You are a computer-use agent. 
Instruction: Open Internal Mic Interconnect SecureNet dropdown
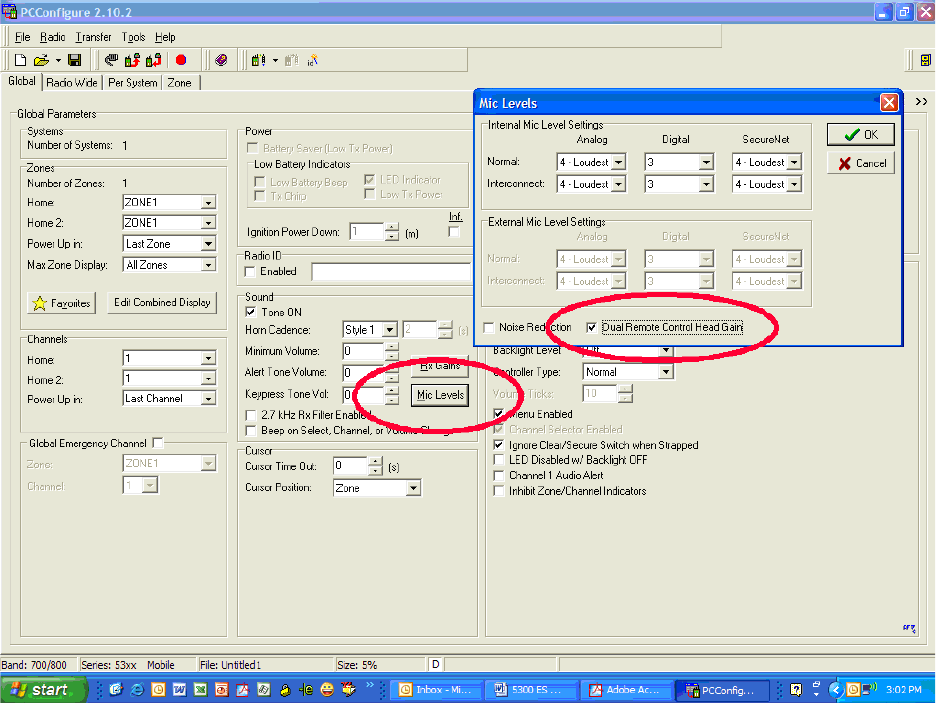pyautogui.click(x=794, y=184)
